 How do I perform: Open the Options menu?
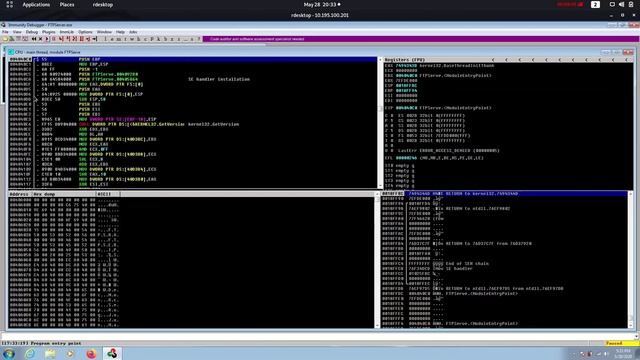(85, 32)
